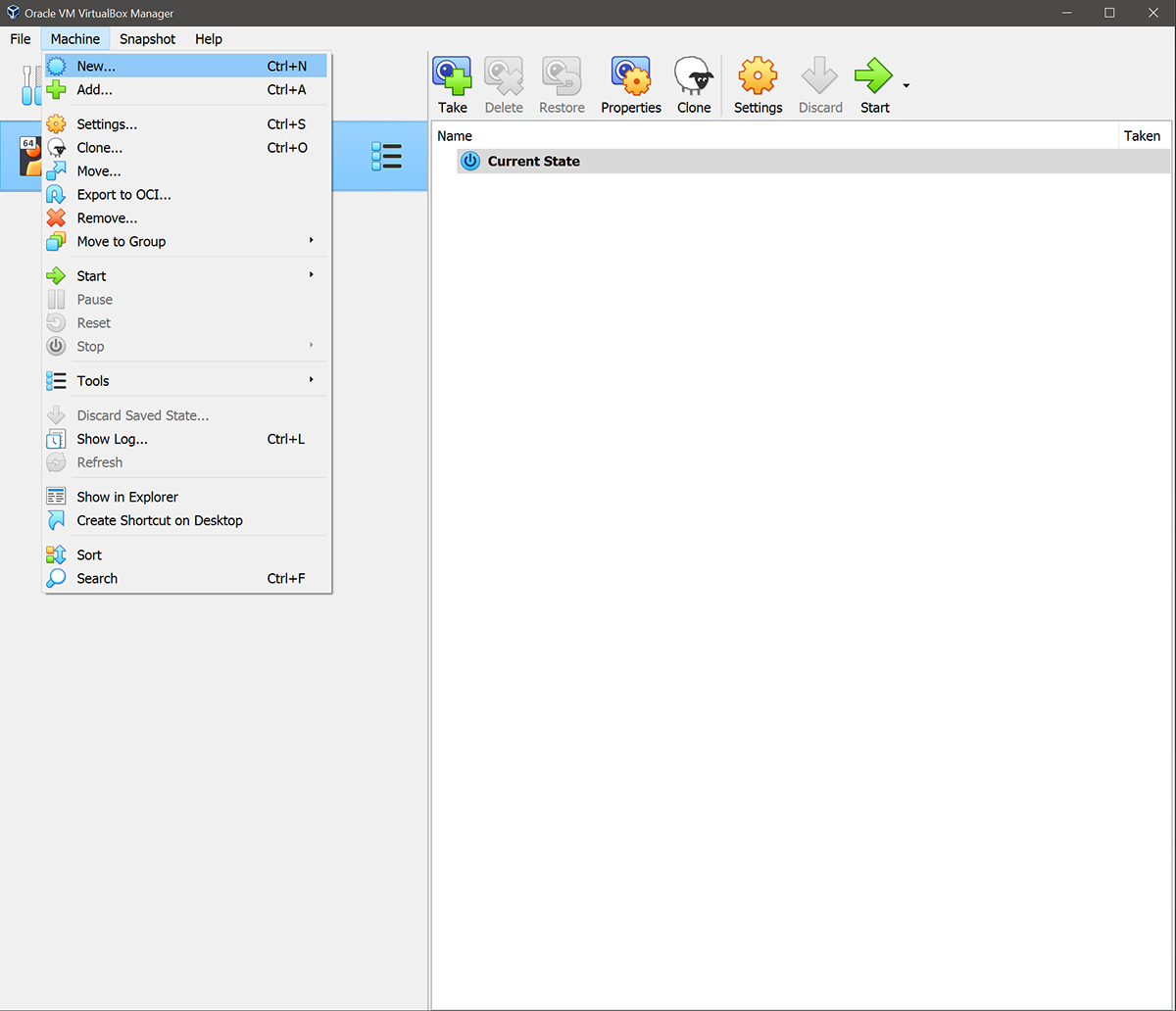Click the Clone sheep toolbar icon

[694, 75]
